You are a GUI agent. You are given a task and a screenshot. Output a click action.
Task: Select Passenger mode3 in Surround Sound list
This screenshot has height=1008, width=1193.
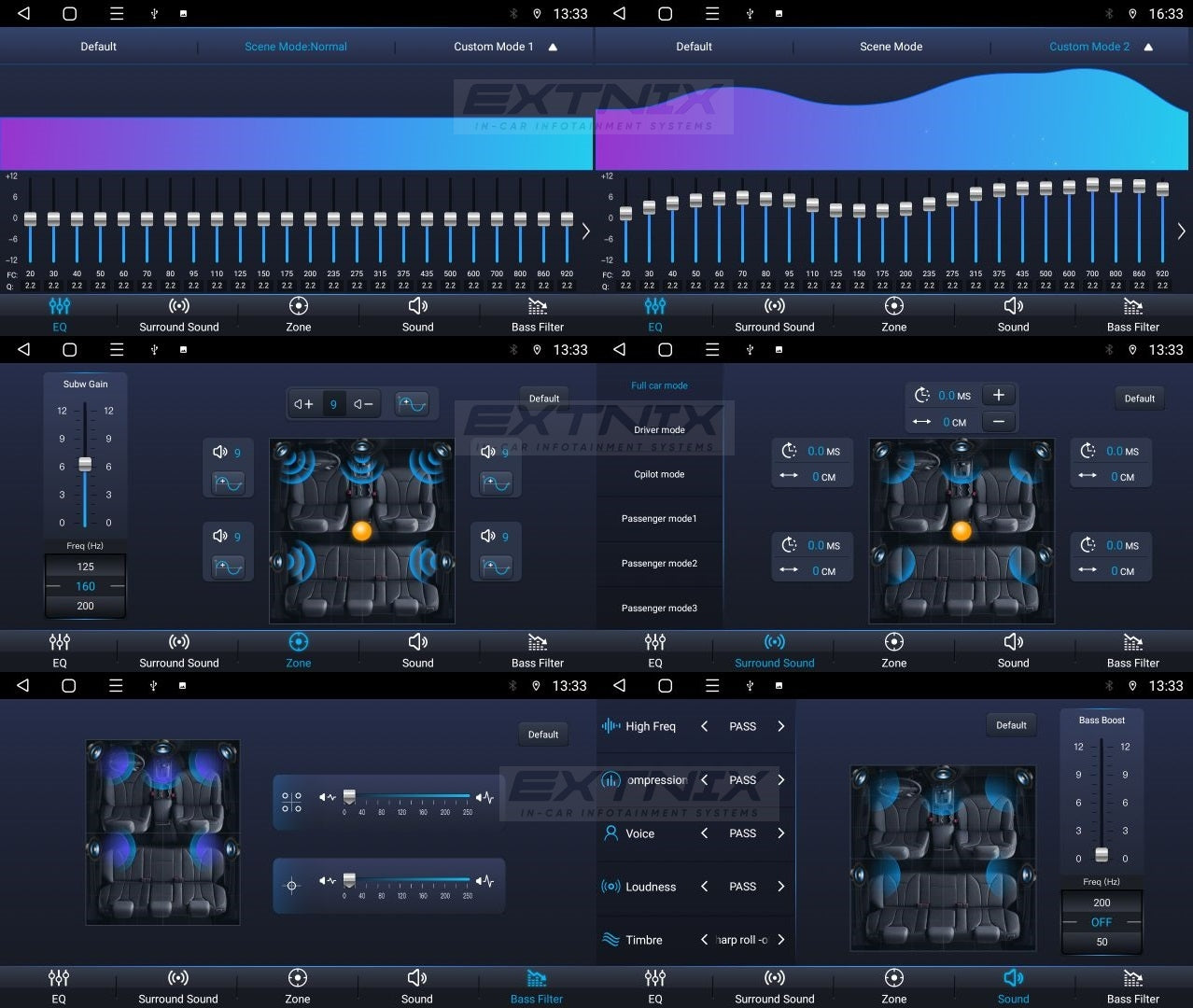click(659, 608)
